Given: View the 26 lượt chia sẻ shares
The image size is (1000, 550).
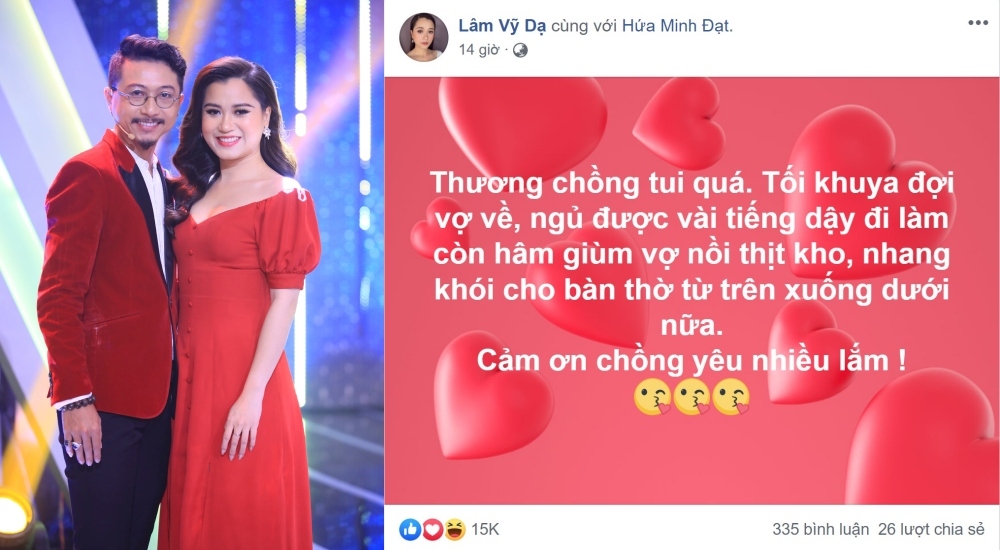Looking at the screenshot, I should point(931,529).
